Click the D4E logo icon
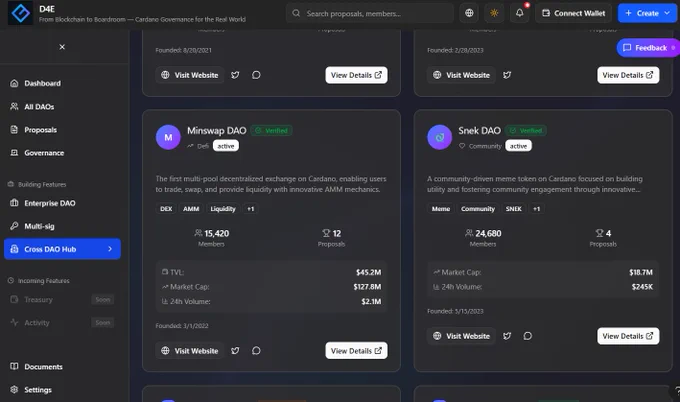This screenshot has width=680, height=402. click(20, 13)
